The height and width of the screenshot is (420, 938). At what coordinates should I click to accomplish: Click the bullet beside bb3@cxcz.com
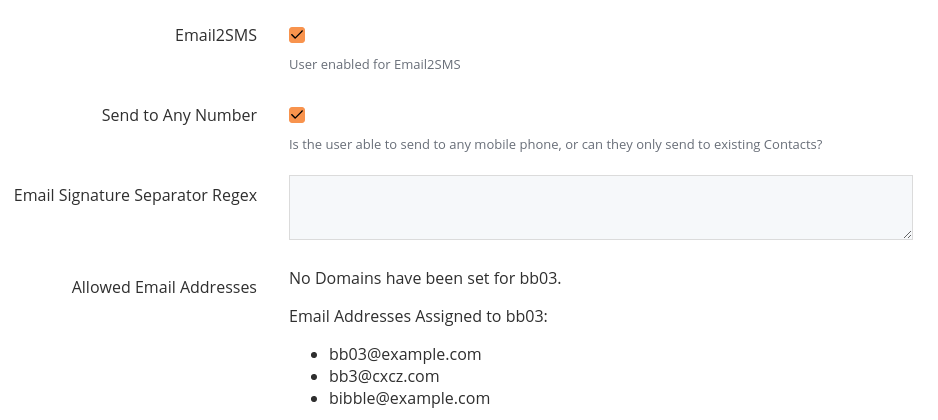click(x=314, y=377)
